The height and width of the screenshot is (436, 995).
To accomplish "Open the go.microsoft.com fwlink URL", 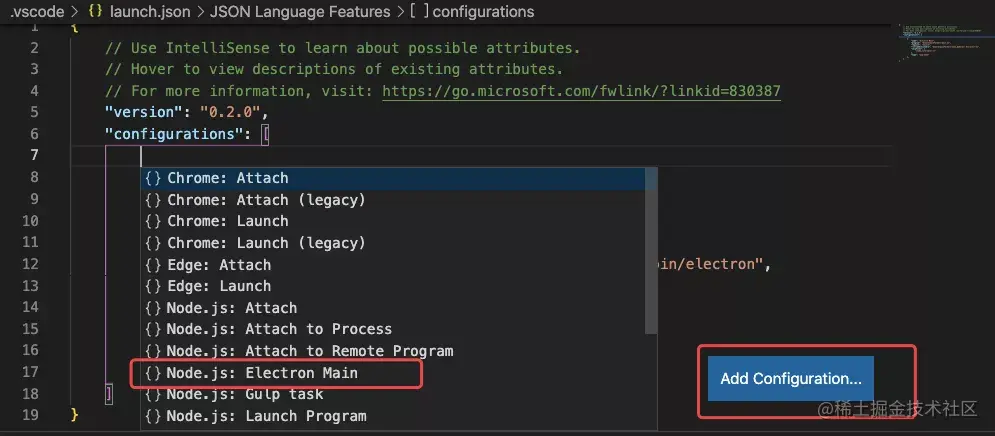I will [x=581, y=91].
